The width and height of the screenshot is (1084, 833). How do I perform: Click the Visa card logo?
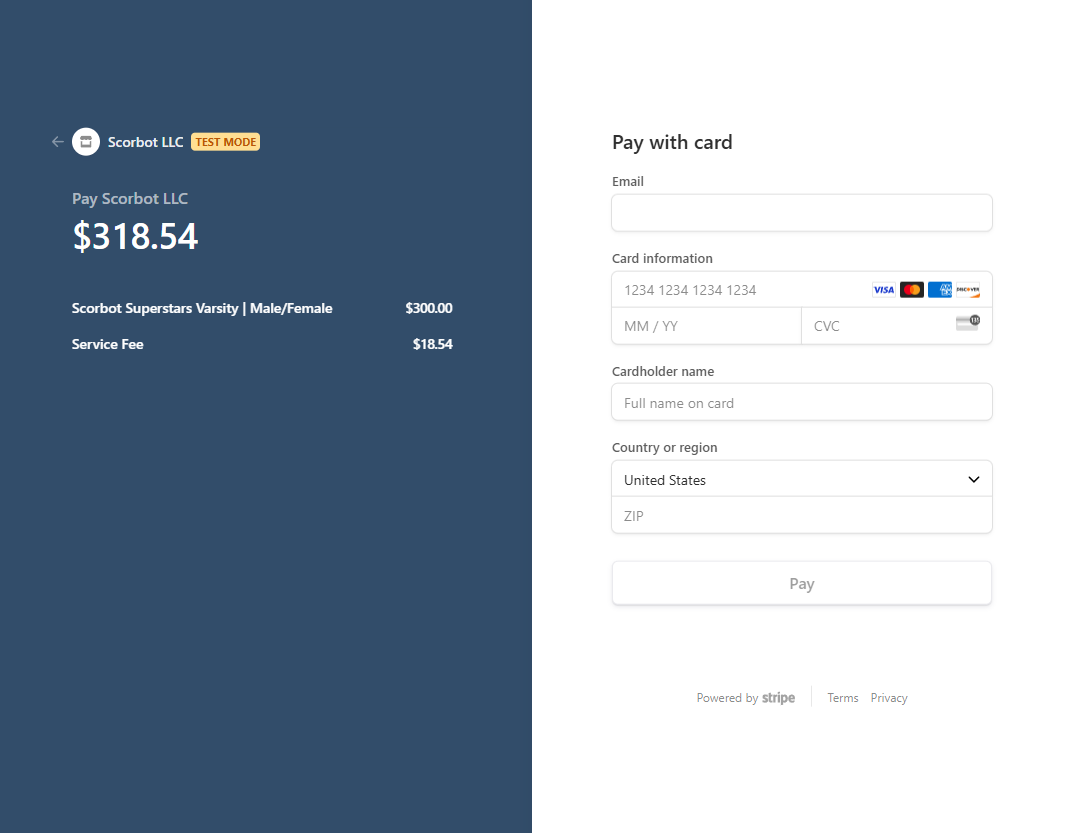(883, 290)
